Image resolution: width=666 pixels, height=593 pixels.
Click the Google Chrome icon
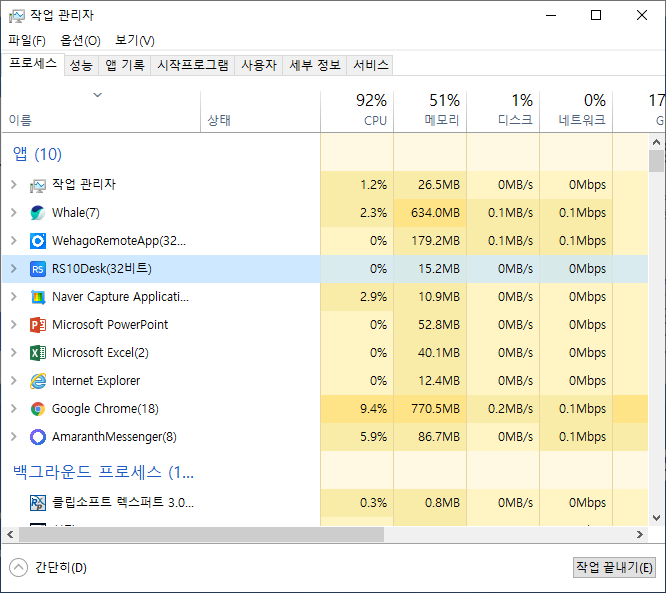click(38, 409)
